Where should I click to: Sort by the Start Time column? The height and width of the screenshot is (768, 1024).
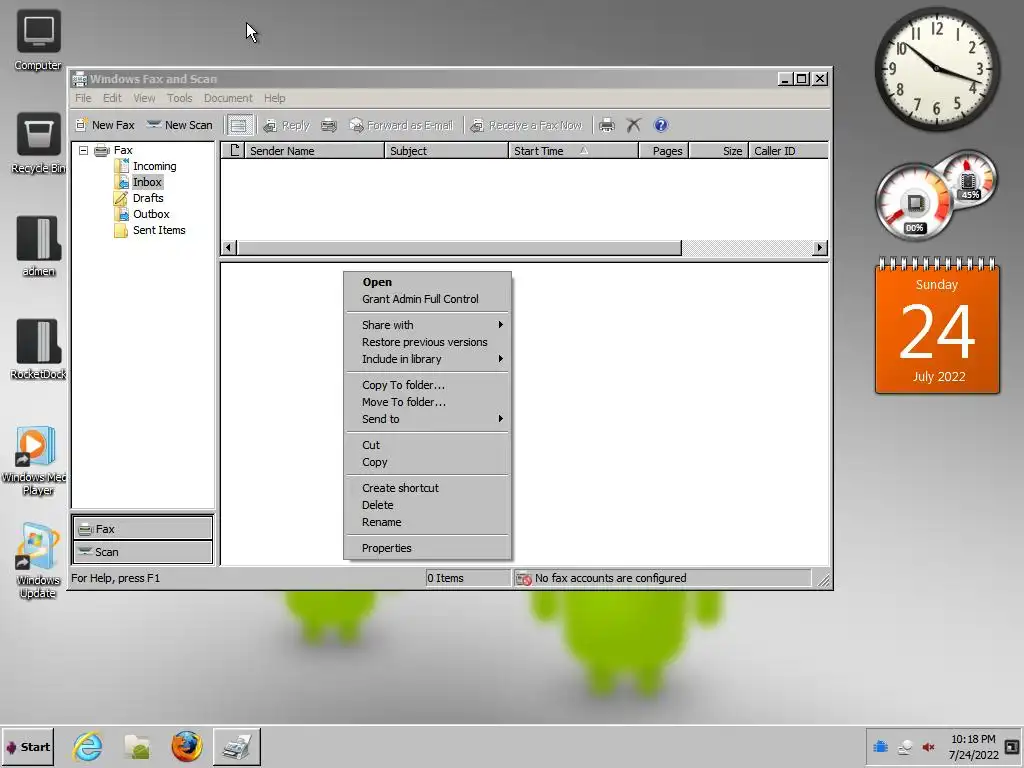573,151
